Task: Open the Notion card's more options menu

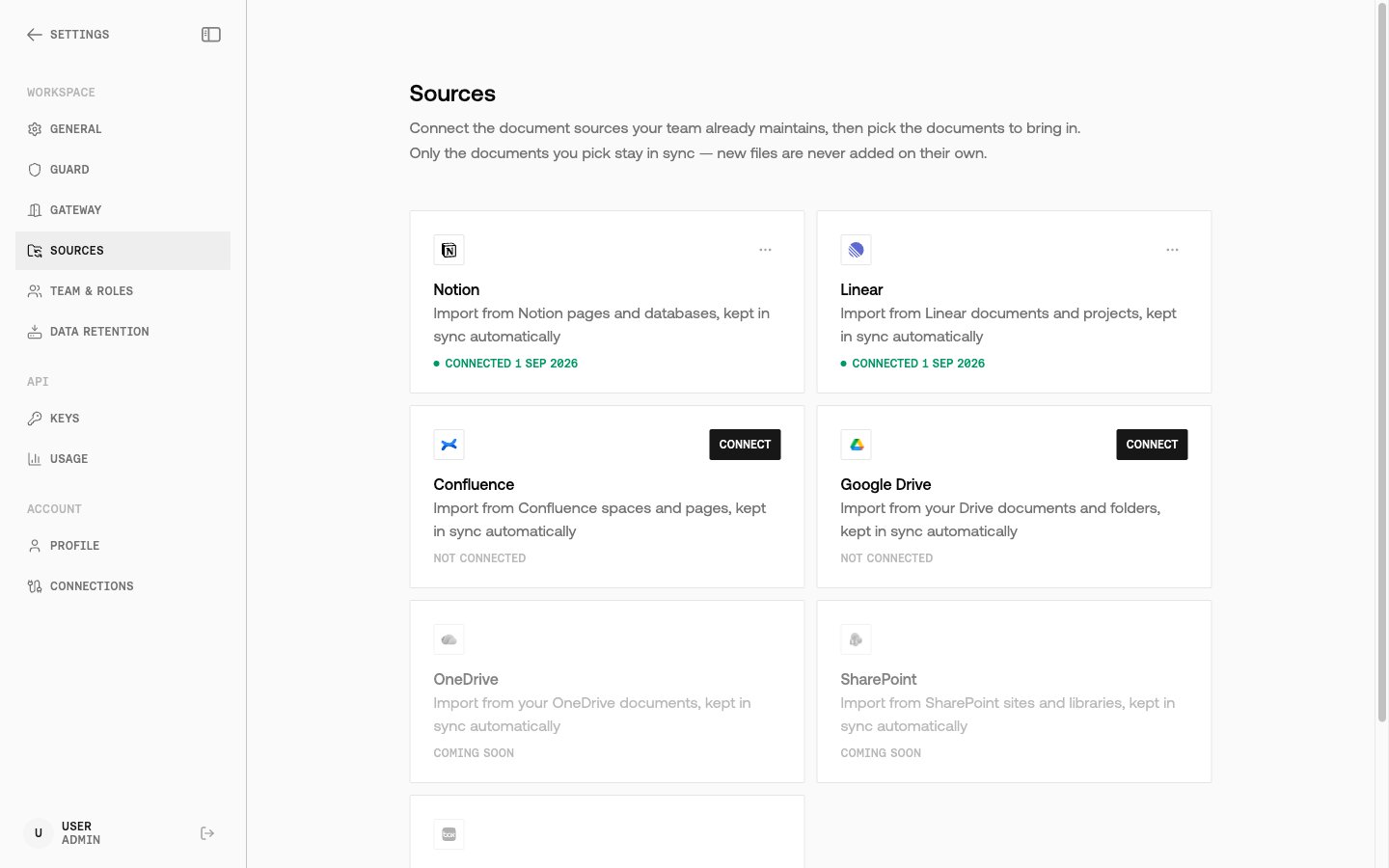Action: click(x=765, y=250)
